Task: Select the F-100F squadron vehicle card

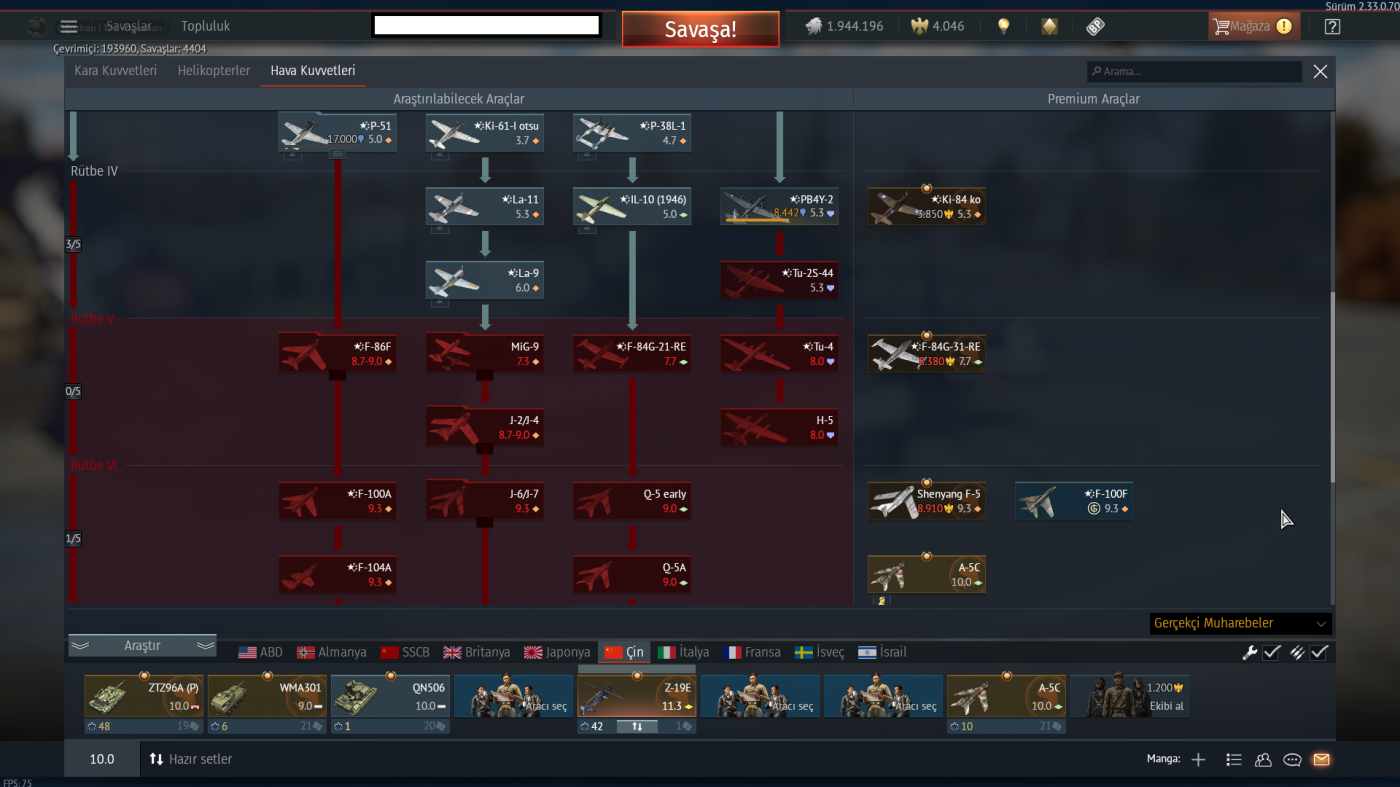Action: click(x=1074, y=501)
